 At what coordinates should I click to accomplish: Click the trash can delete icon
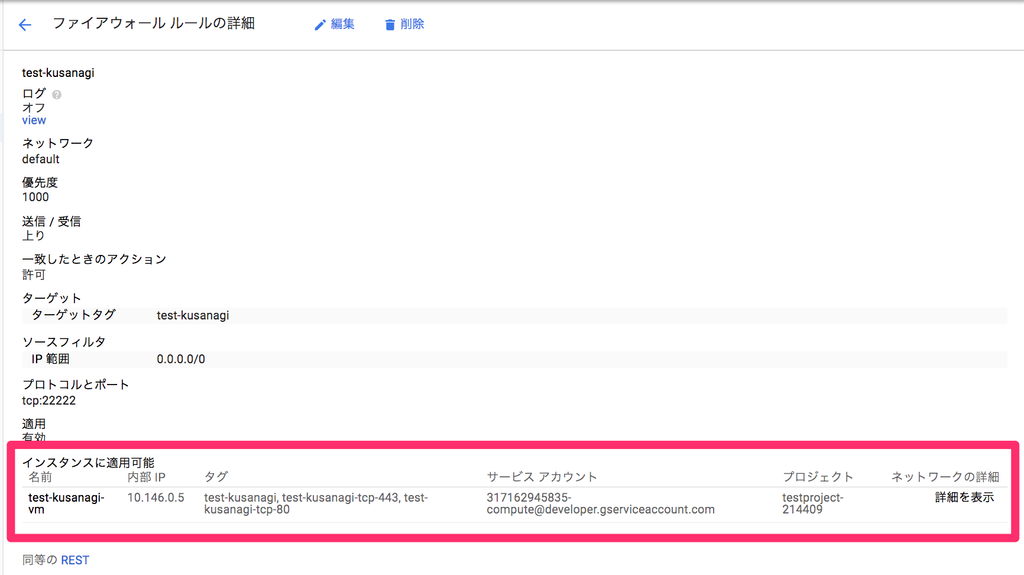click(x=390, y=25)
